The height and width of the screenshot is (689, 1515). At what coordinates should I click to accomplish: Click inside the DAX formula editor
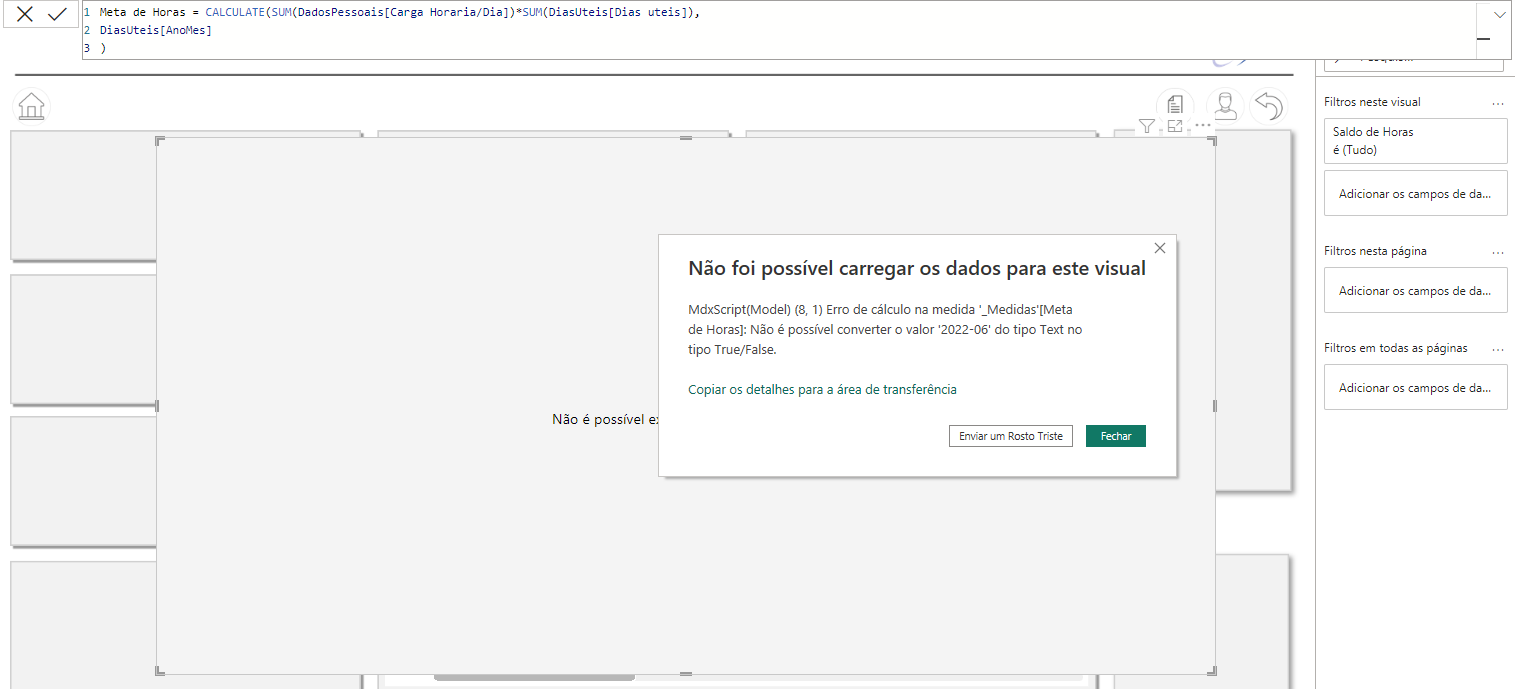[x=780, y=30]
